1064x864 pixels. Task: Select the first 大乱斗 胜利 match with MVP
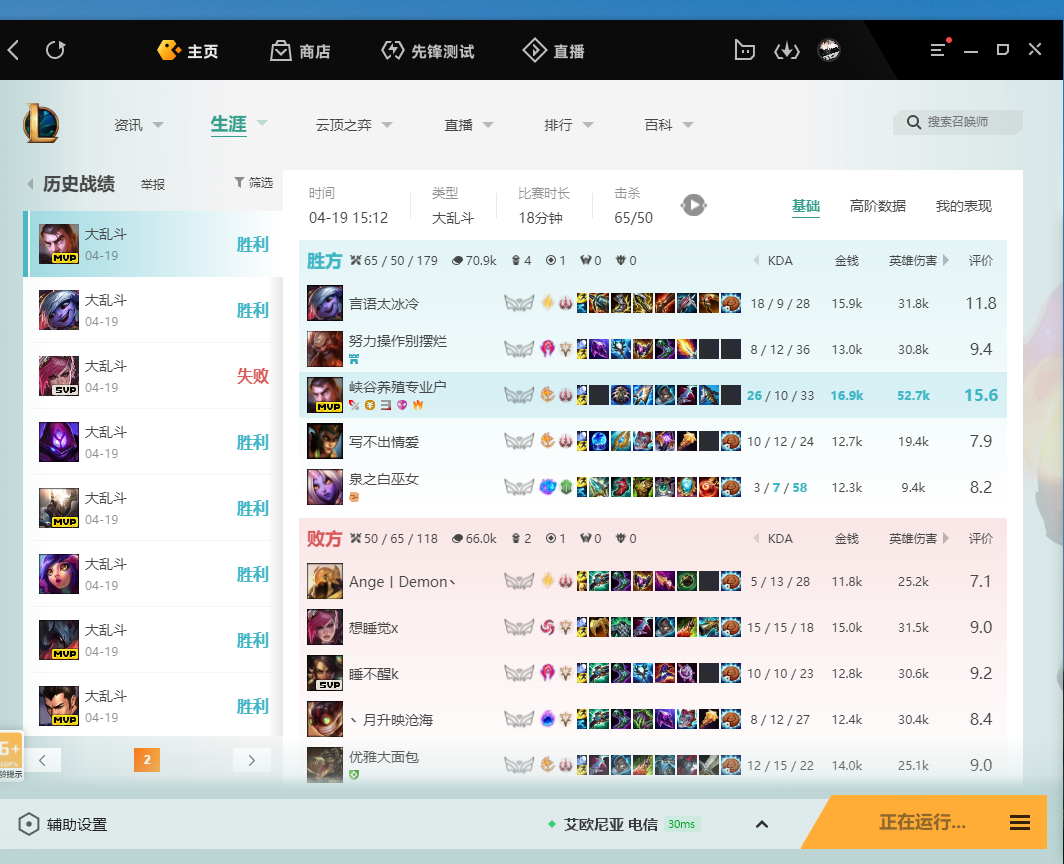tap(153, 244)
